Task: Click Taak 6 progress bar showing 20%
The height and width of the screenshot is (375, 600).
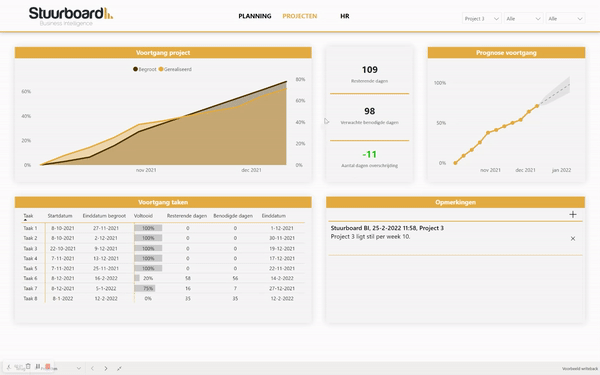Action: click(137, 278)
